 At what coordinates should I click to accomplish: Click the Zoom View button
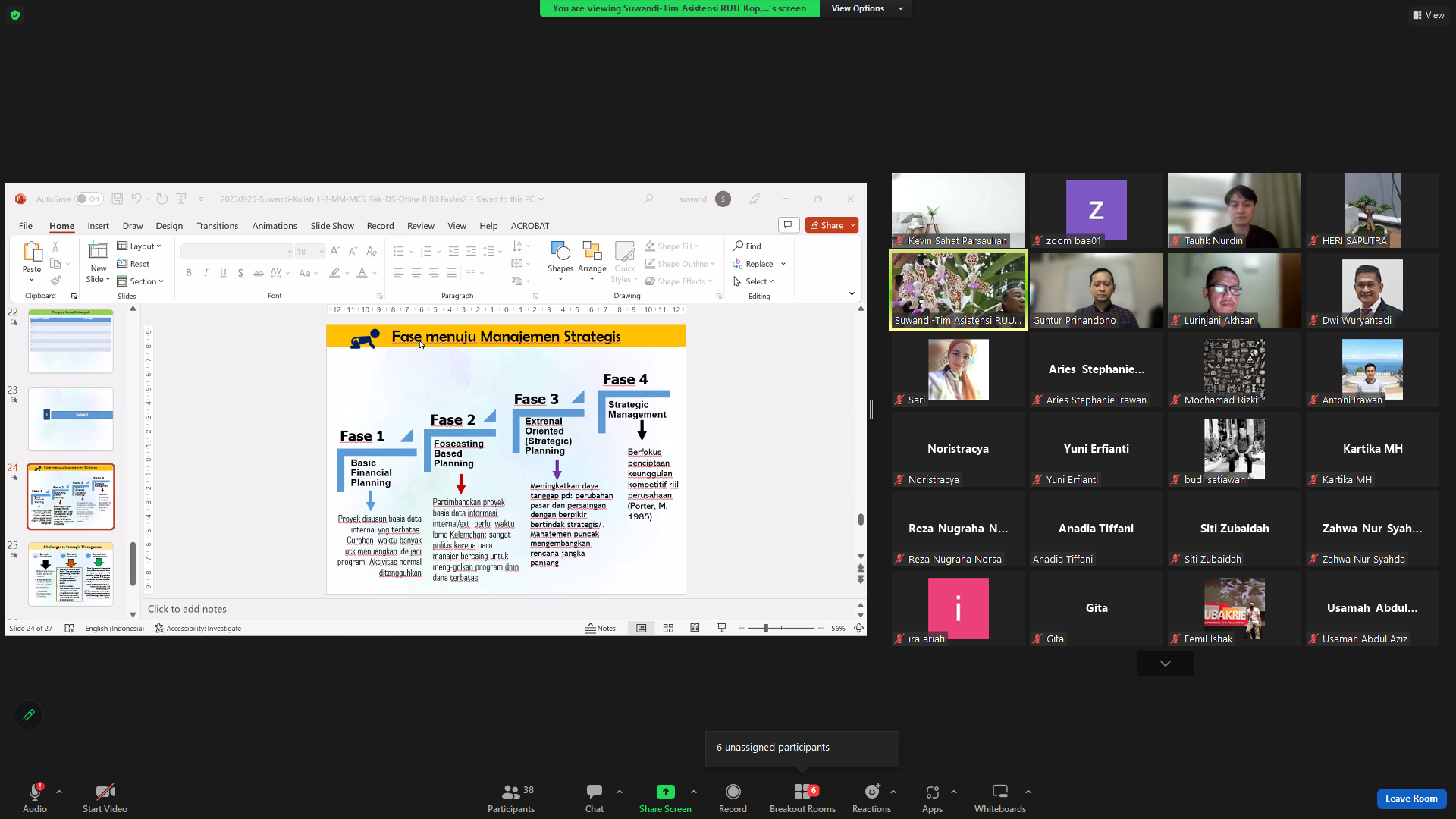tap(1429, 15)
